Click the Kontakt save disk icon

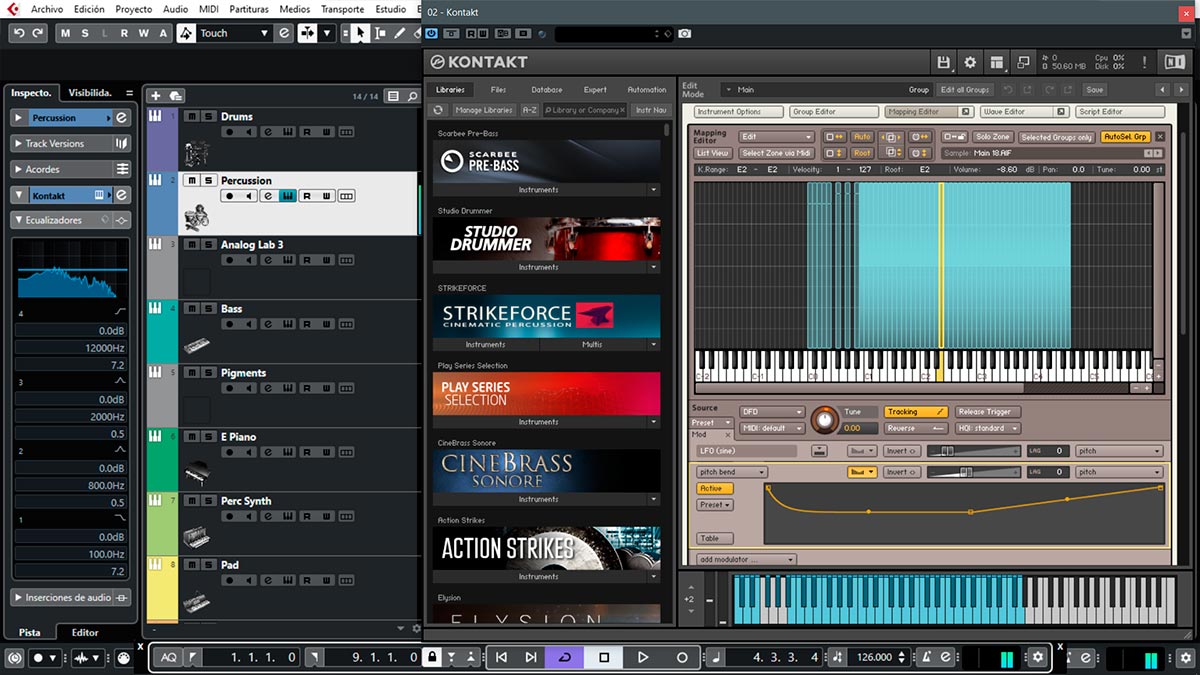943,62
